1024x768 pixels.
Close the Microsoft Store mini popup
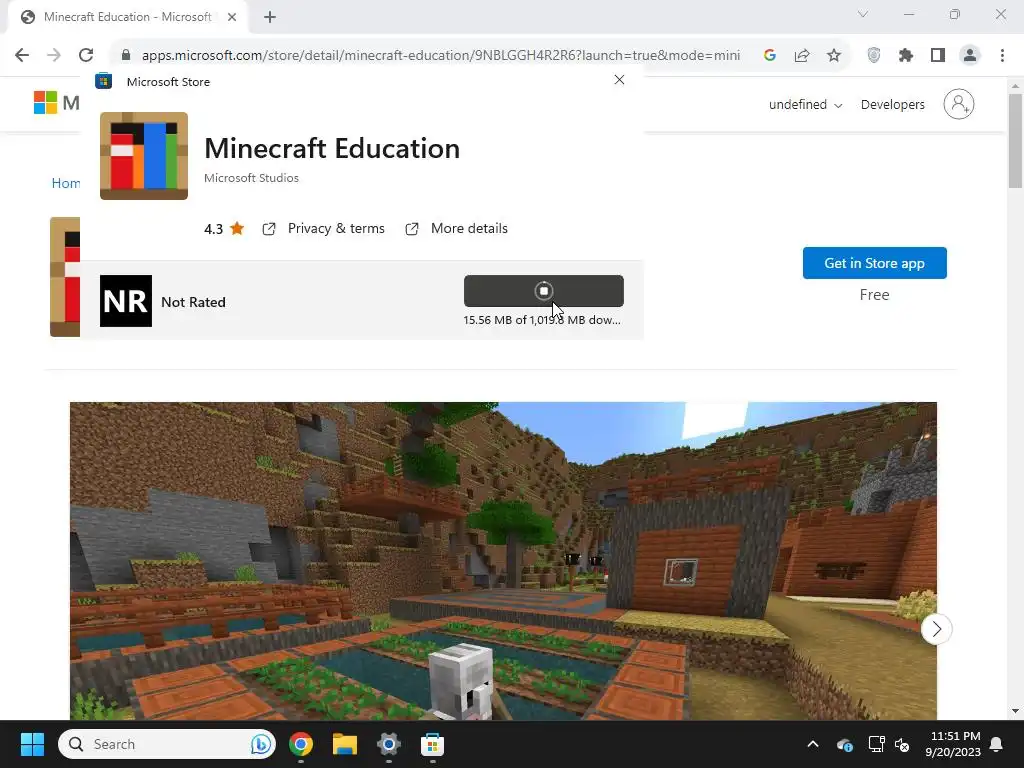click(619, 80)
